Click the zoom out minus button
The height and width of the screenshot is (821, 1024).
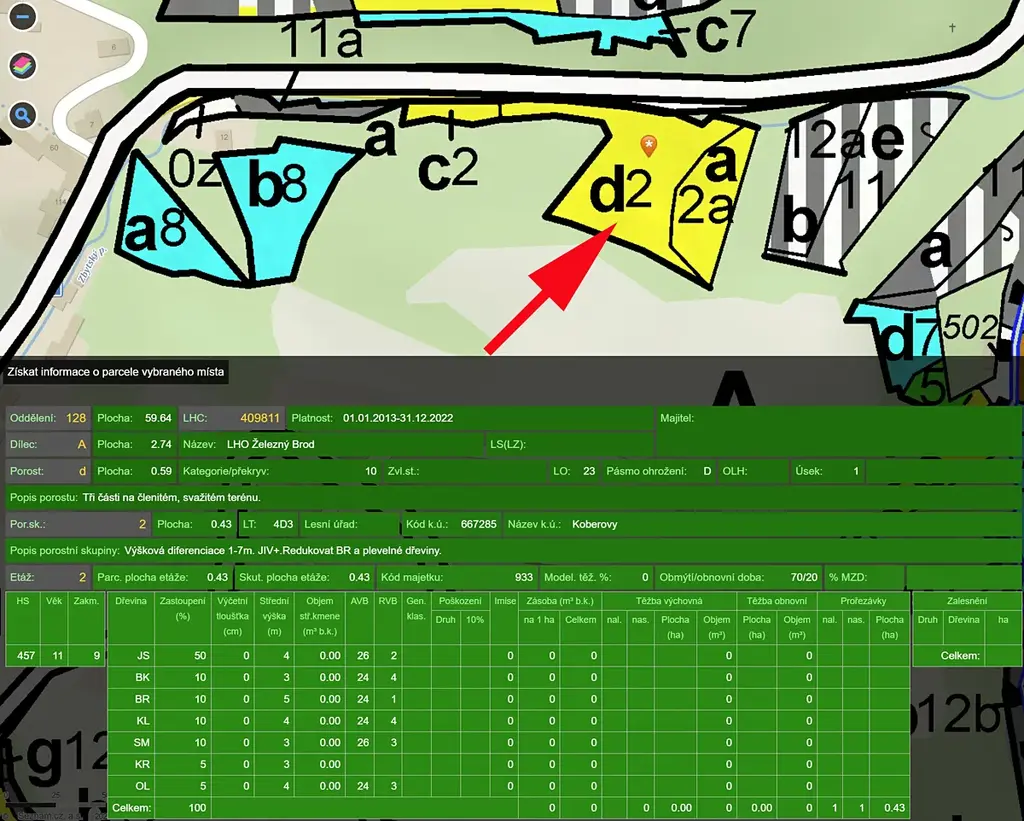tap(23, 17)
